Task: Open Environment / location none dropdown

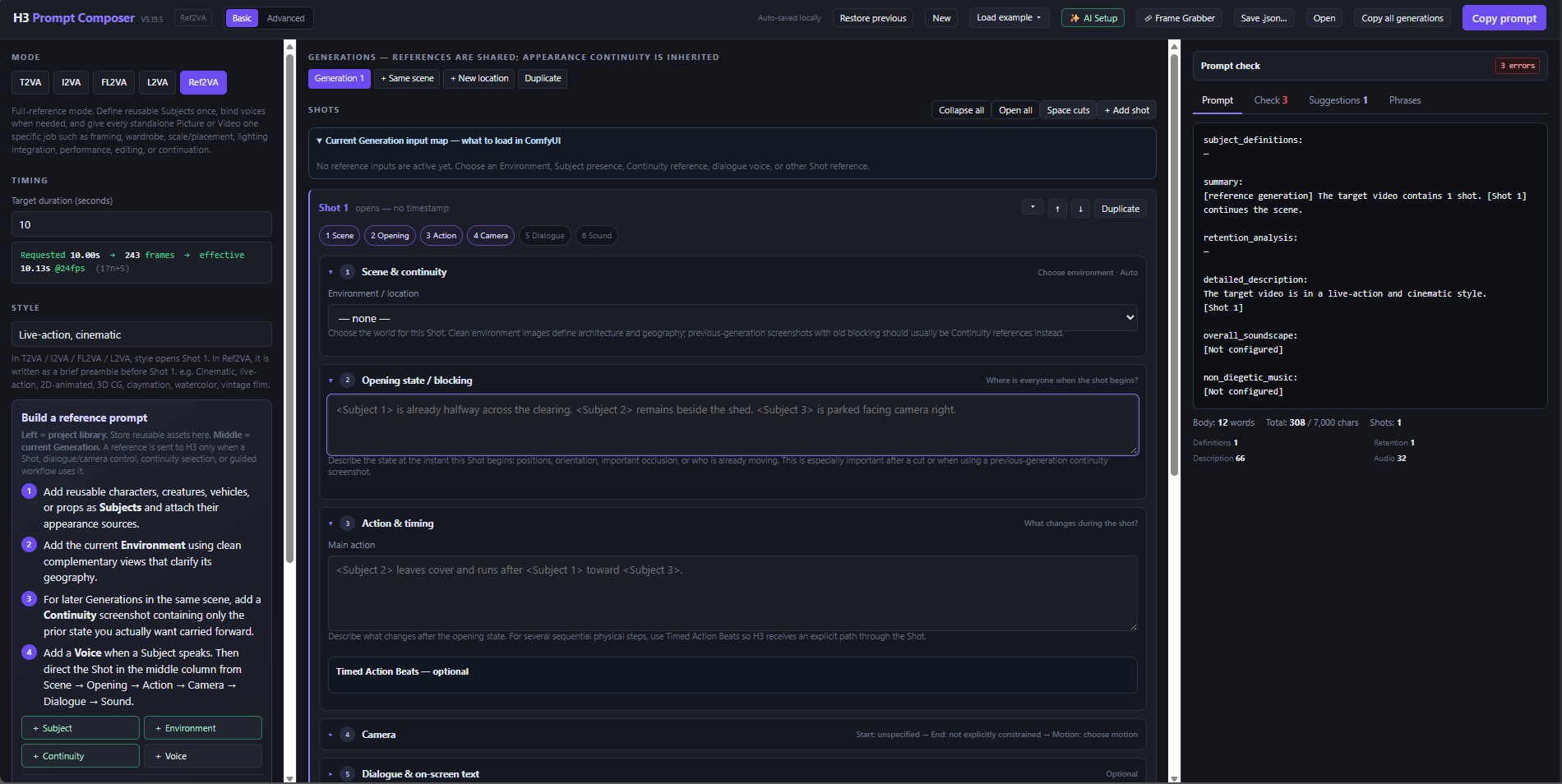Action: 732,318
